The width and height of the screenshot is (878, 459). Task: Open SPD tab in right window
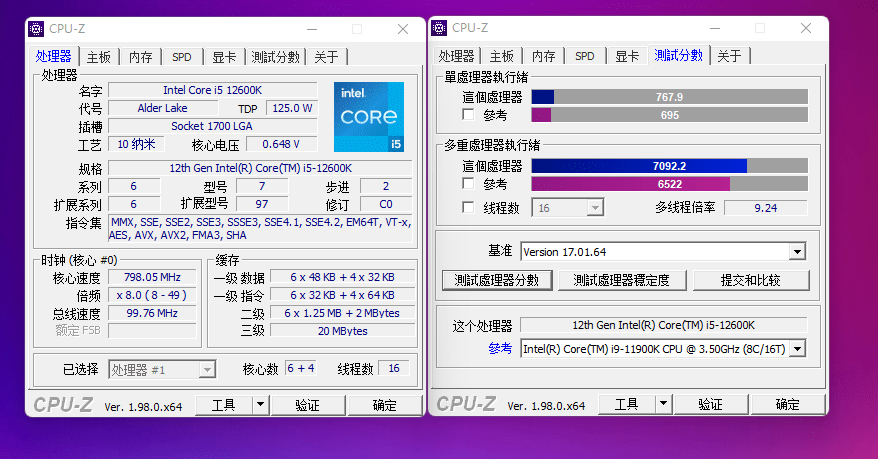pyautogui.click(x=585, y=55)
